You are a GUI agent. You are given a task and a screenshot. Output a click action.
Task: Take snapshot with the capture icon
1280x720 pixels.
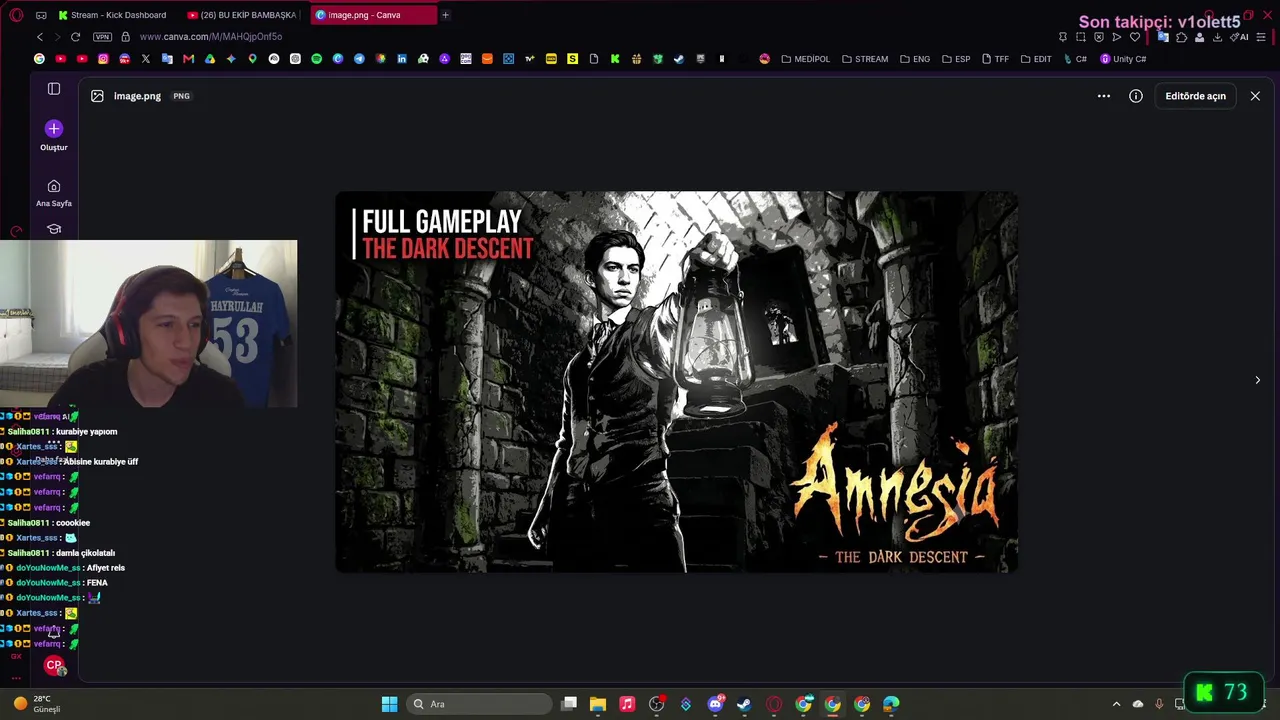click(x=1081, y=37)
